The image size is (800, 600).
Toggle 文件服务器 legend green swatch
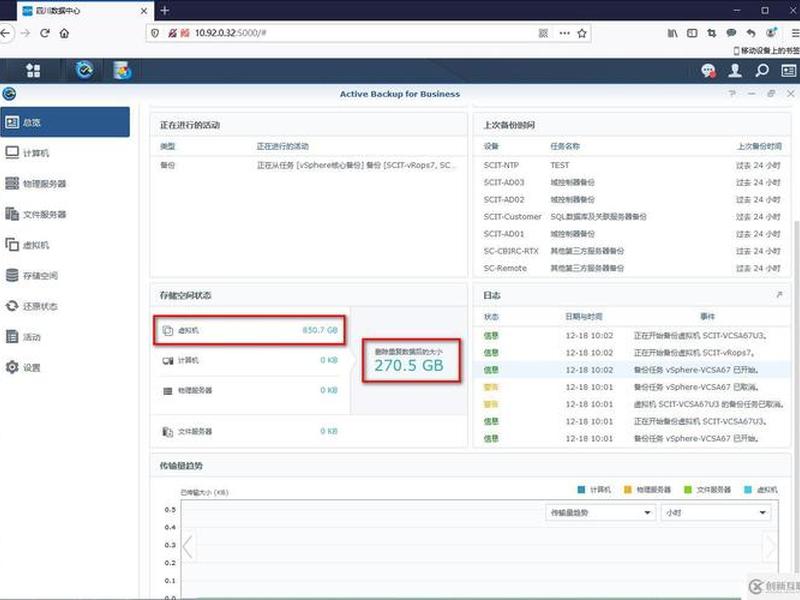[x=687, y=490]
